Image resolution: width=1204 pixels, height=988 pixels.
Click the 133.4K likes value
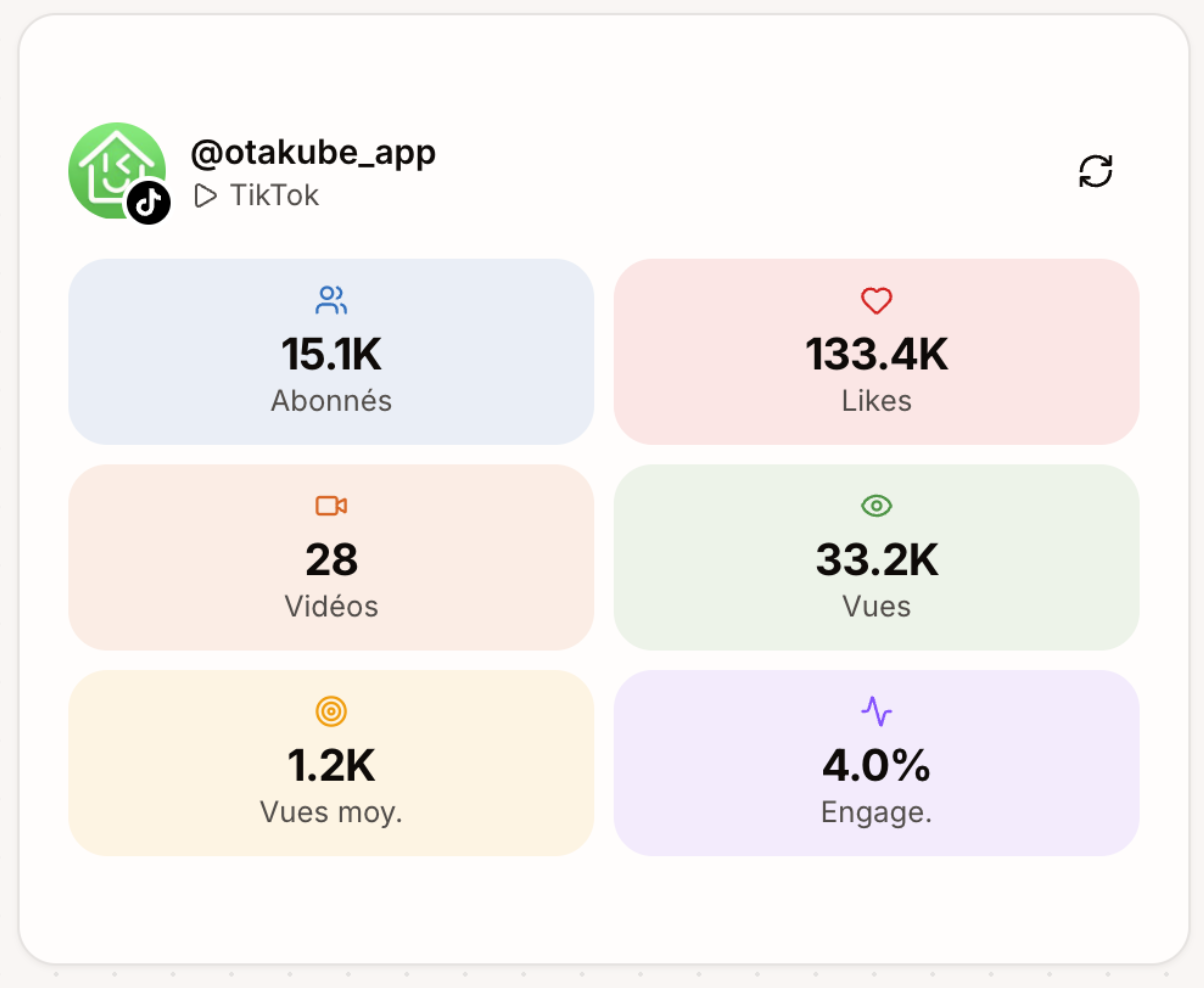(x=877, y=352)
